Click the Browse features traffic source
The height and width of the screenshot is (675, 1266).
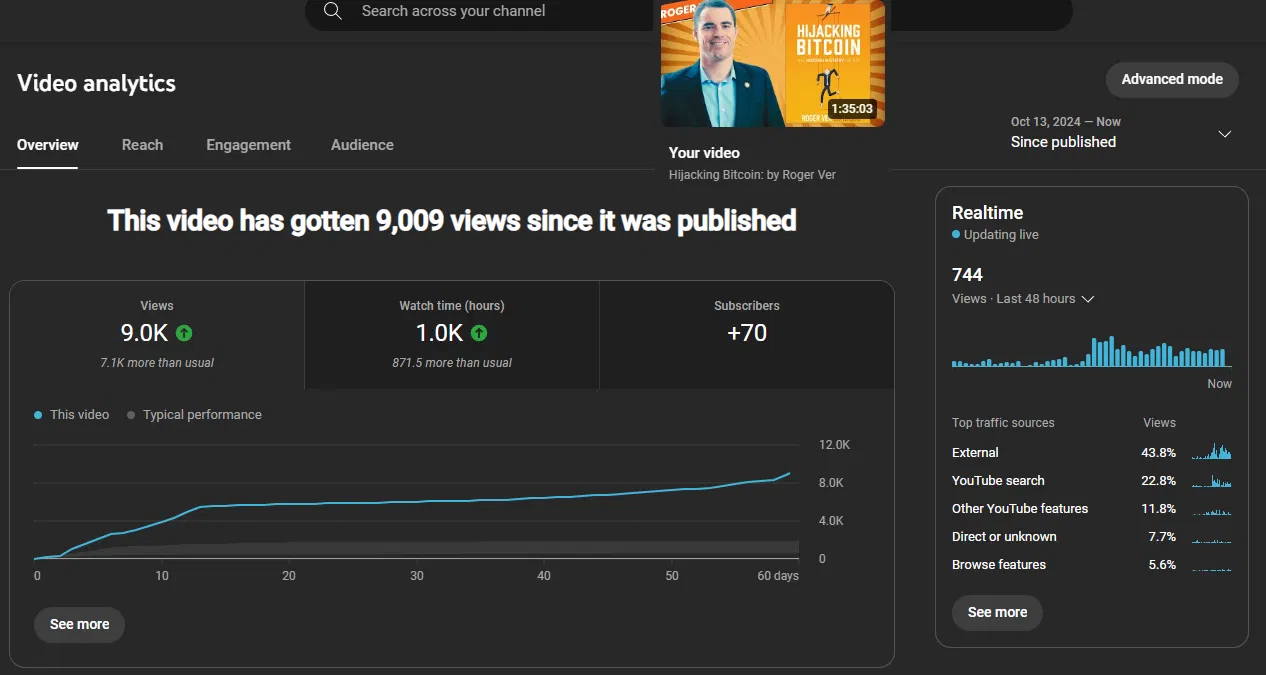1091,565
